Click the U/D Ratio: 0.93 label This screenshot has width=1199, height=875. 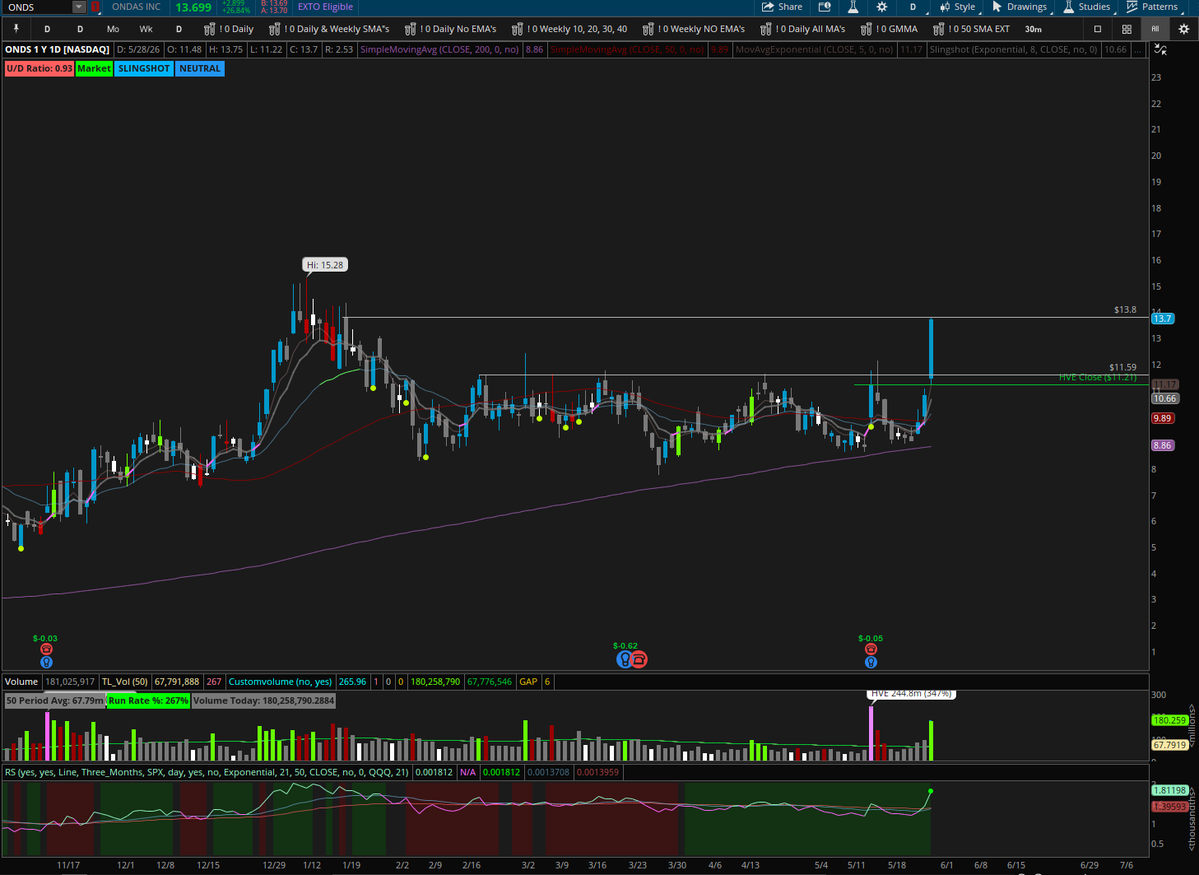point(40,68)
